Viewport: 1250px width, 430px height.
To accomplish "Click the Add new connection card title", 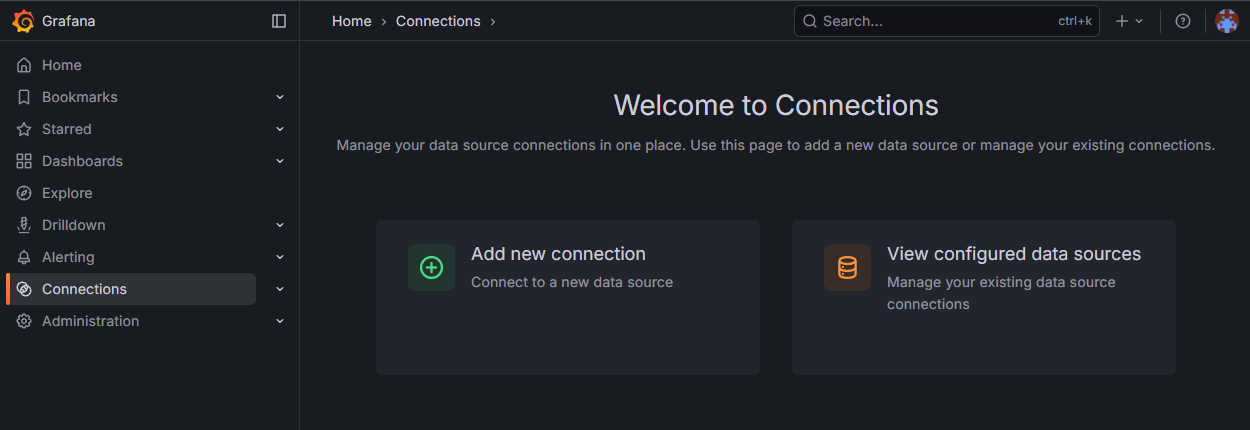I will 558,254.
